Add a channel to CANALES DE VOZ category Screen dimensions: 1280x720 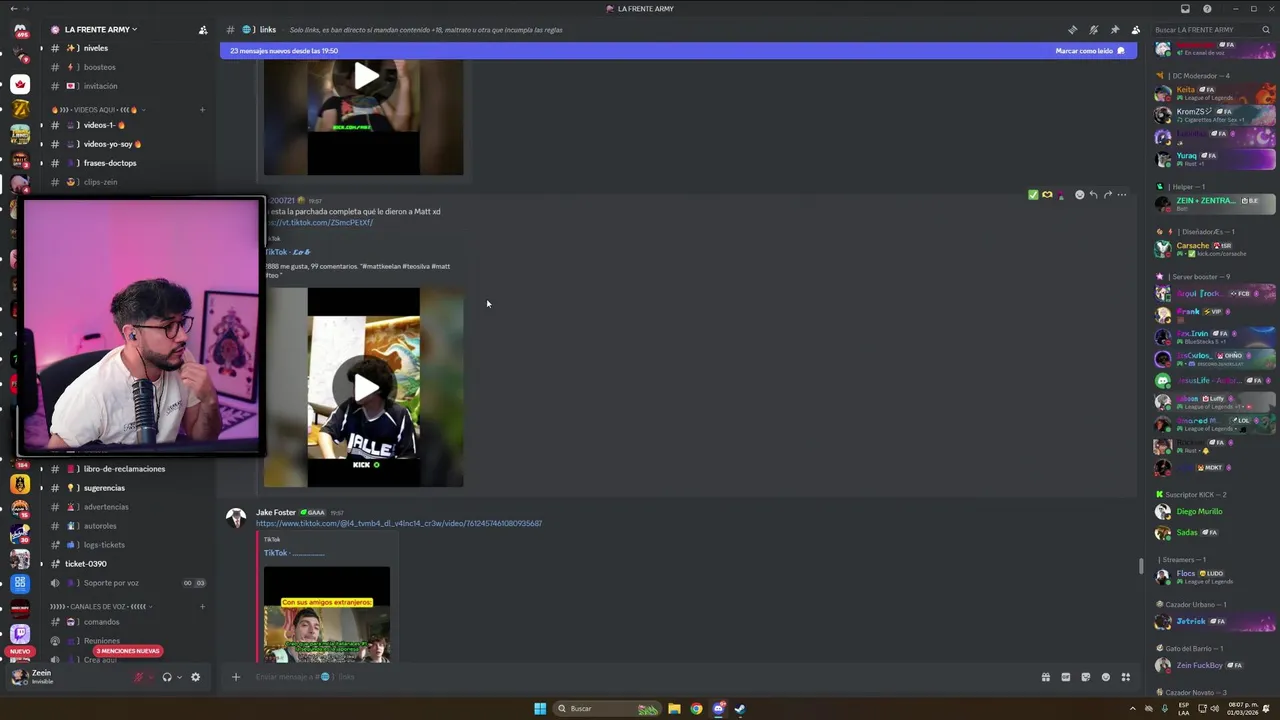click(x=202, y=606)
